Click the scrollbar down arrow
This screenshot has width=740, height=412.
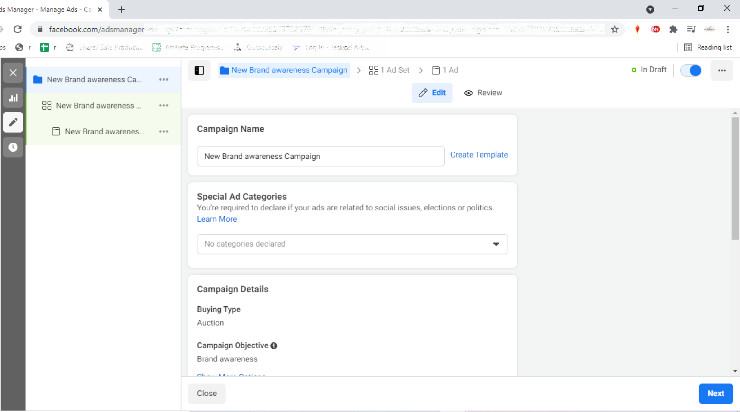click(735, 371)
